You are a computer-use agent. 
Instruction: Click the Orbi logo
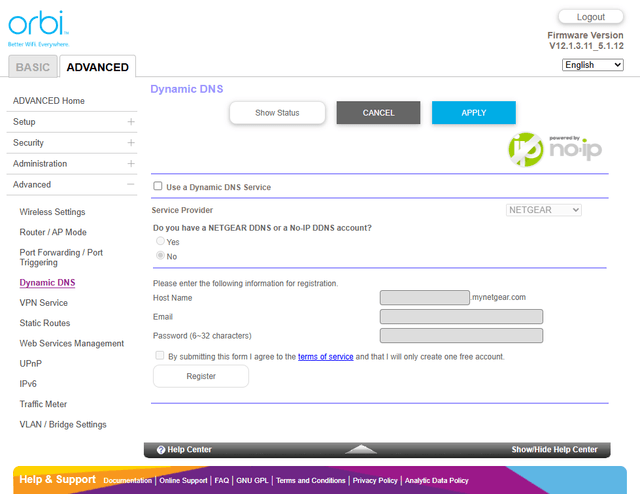[x=38, y=29]
